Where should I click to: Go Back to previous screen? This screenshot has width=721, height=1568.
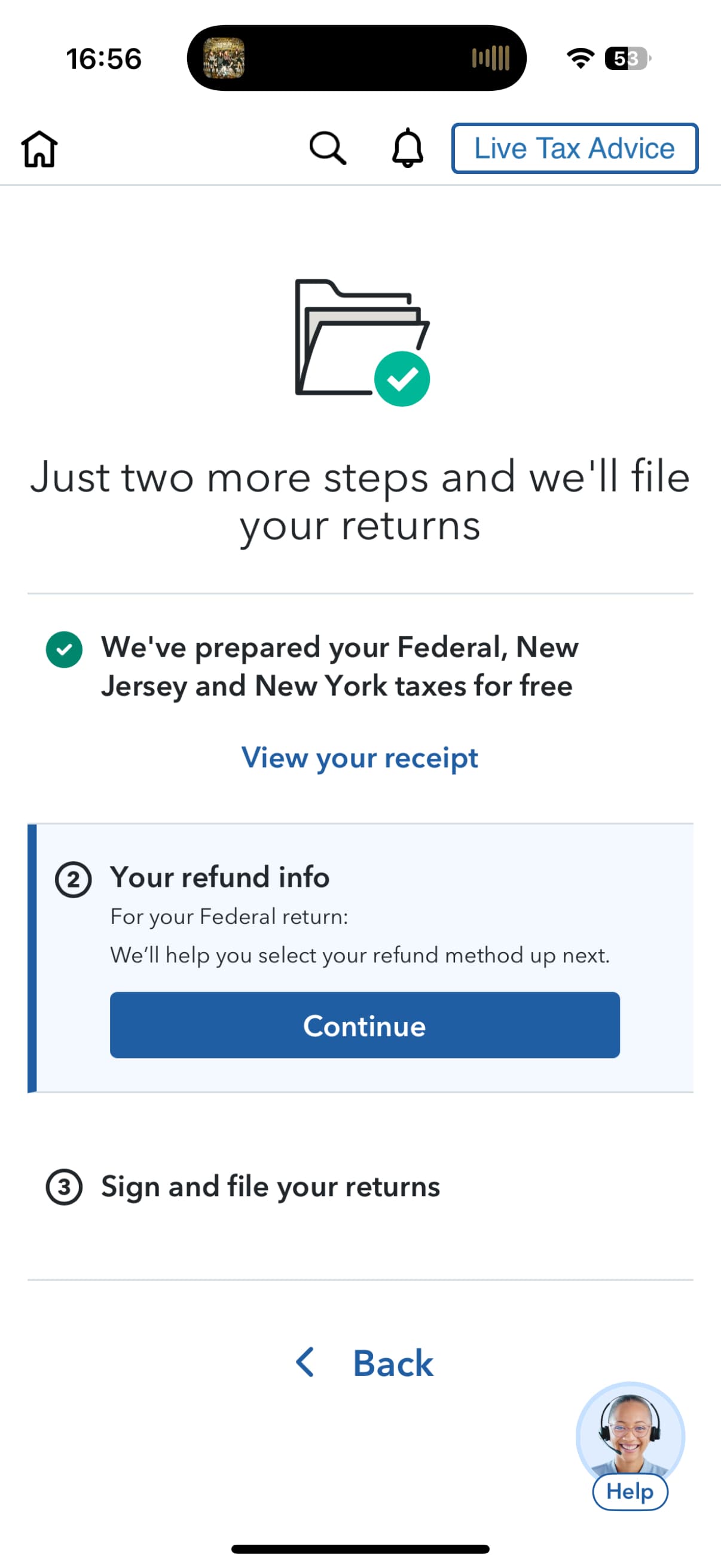(392, 1363)
